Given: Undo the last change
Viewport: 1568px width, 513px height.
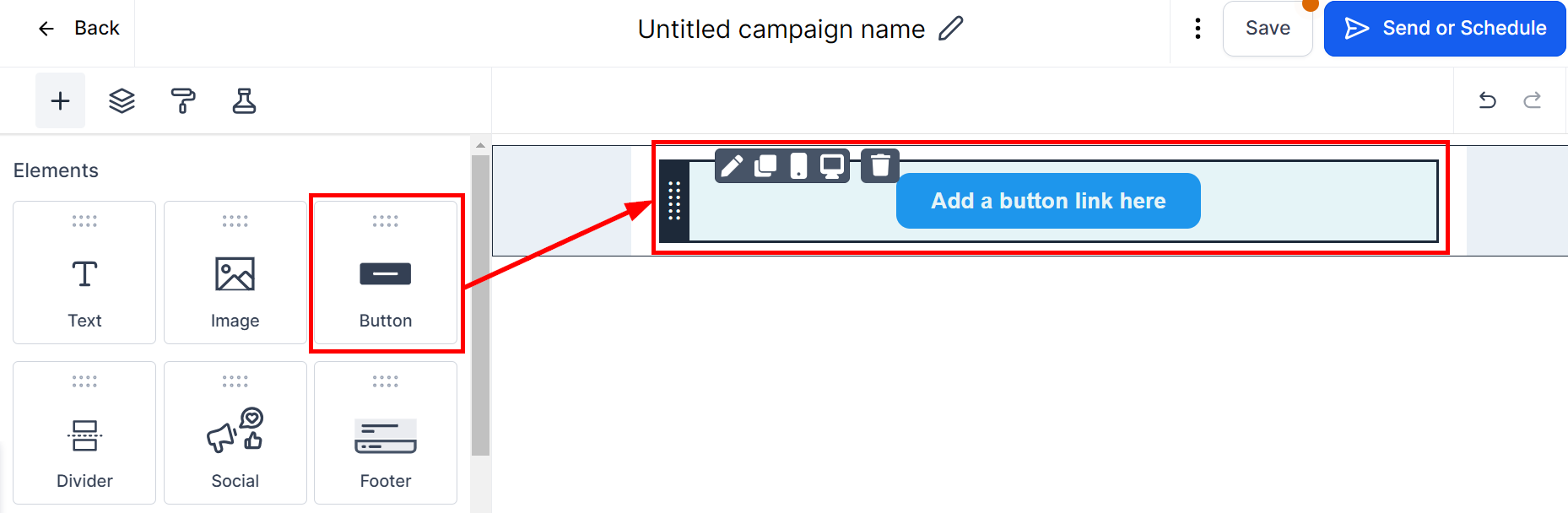Looking at the screenshot, I should click(x=1488, y=100).
